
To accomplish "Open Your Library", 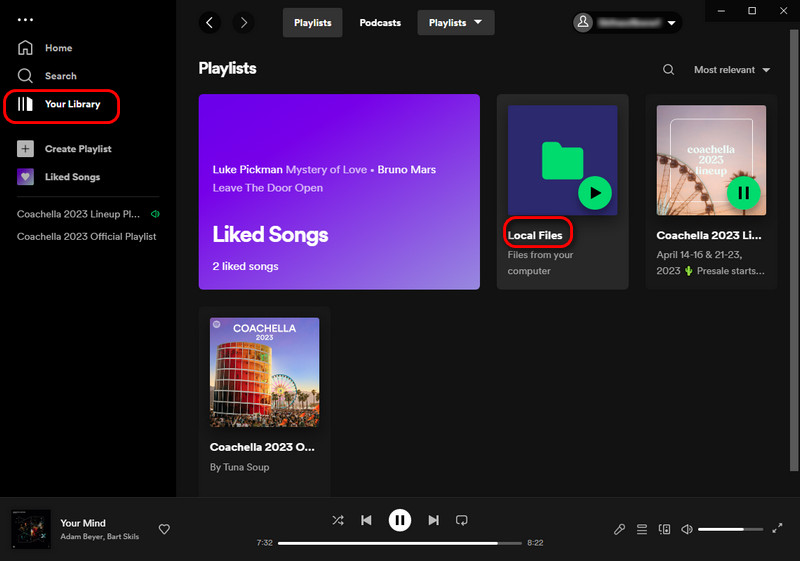I will pyautogui.click(x=61, y=105).
